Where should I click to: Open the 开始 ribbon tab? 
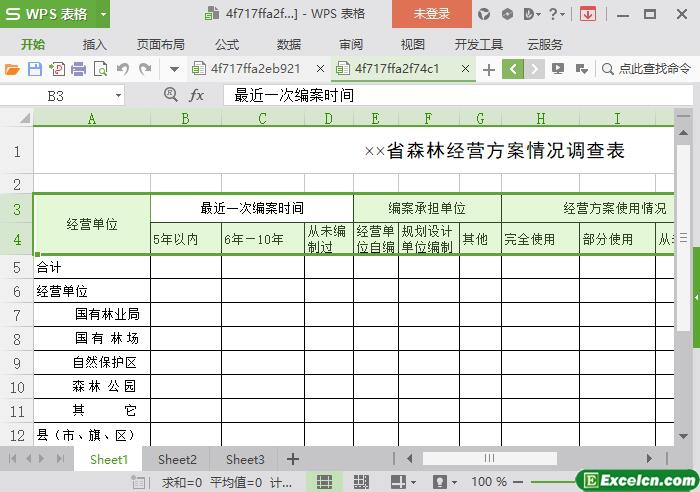[x=33, y=44]
